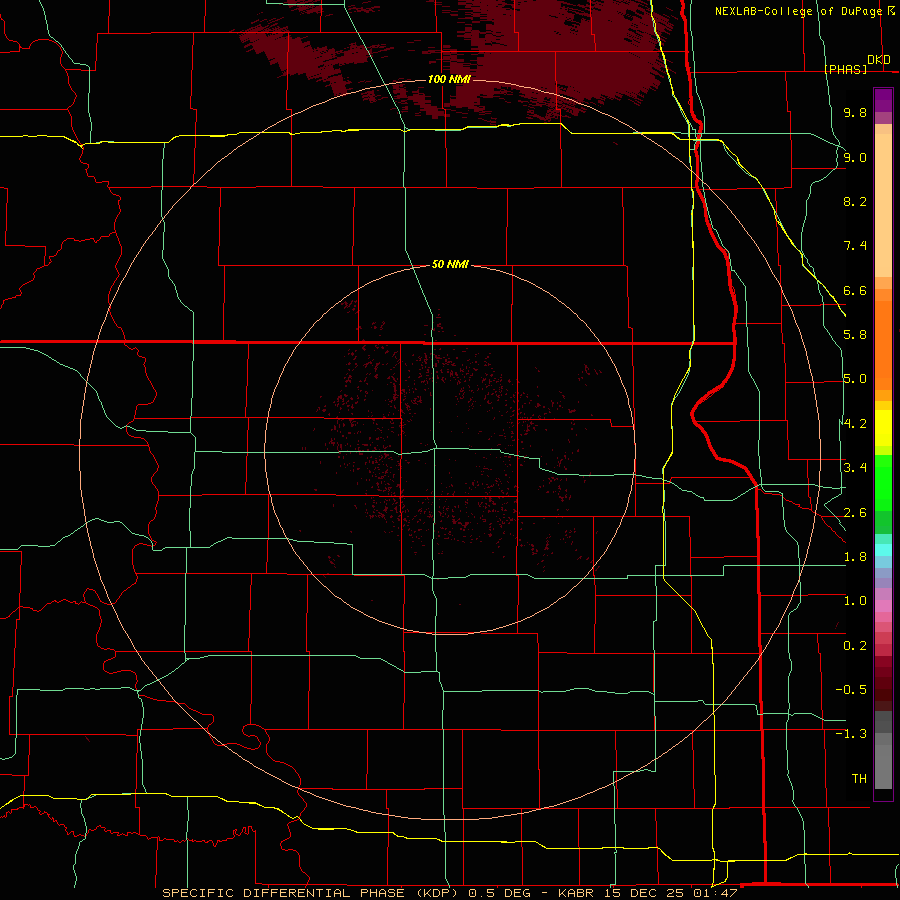This screenshot has width=900, height=900.
Task: Click the purple swatch atop the color bar
Action: [x=883, y=100]
